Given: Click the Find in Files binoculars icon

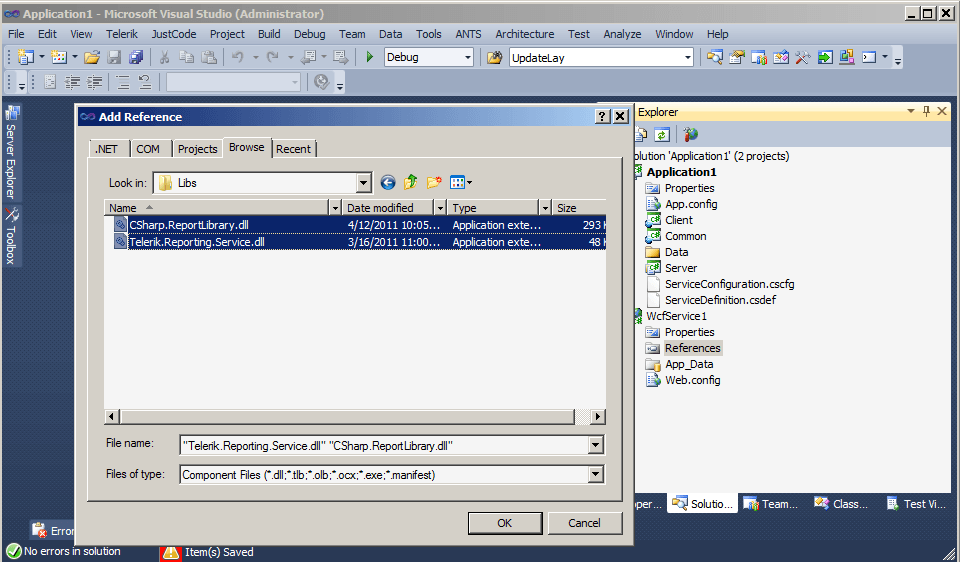Looking at the screenshot, I should click(494, 58).
